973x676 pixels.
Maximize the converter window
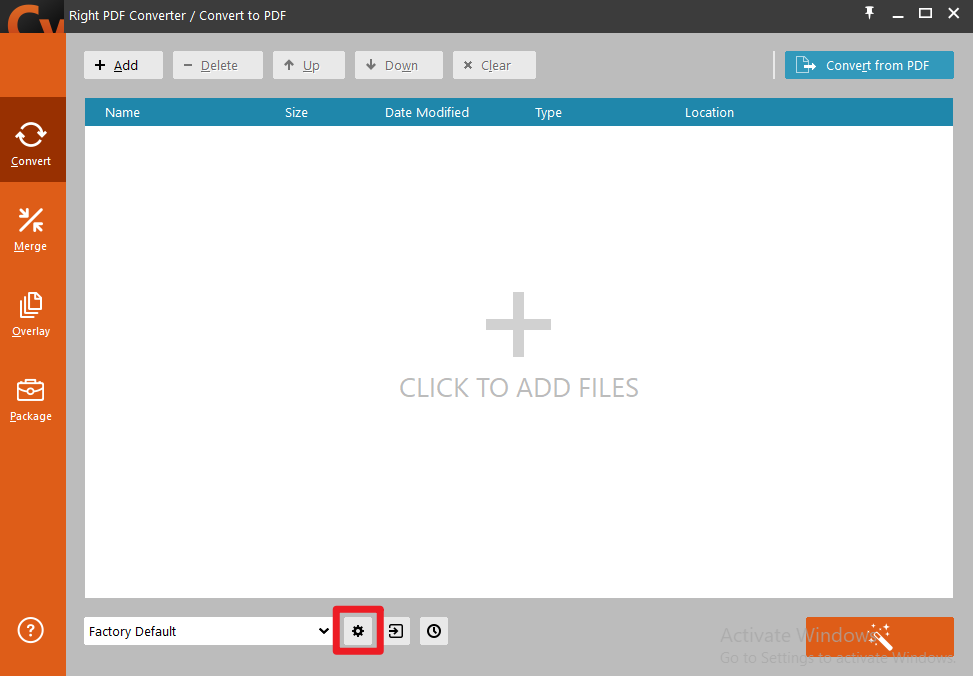(x=925, y=13)
